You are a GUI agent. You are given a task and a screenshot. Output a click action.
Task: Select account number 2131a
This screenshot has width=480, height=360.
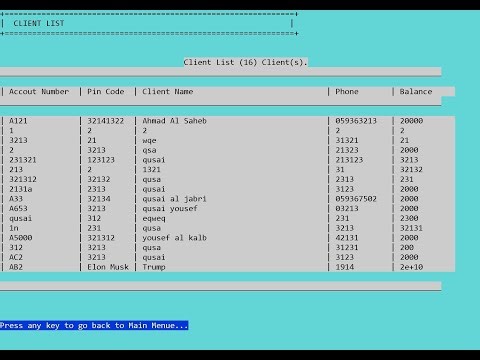pyautogui.click(x=20, y=189)
